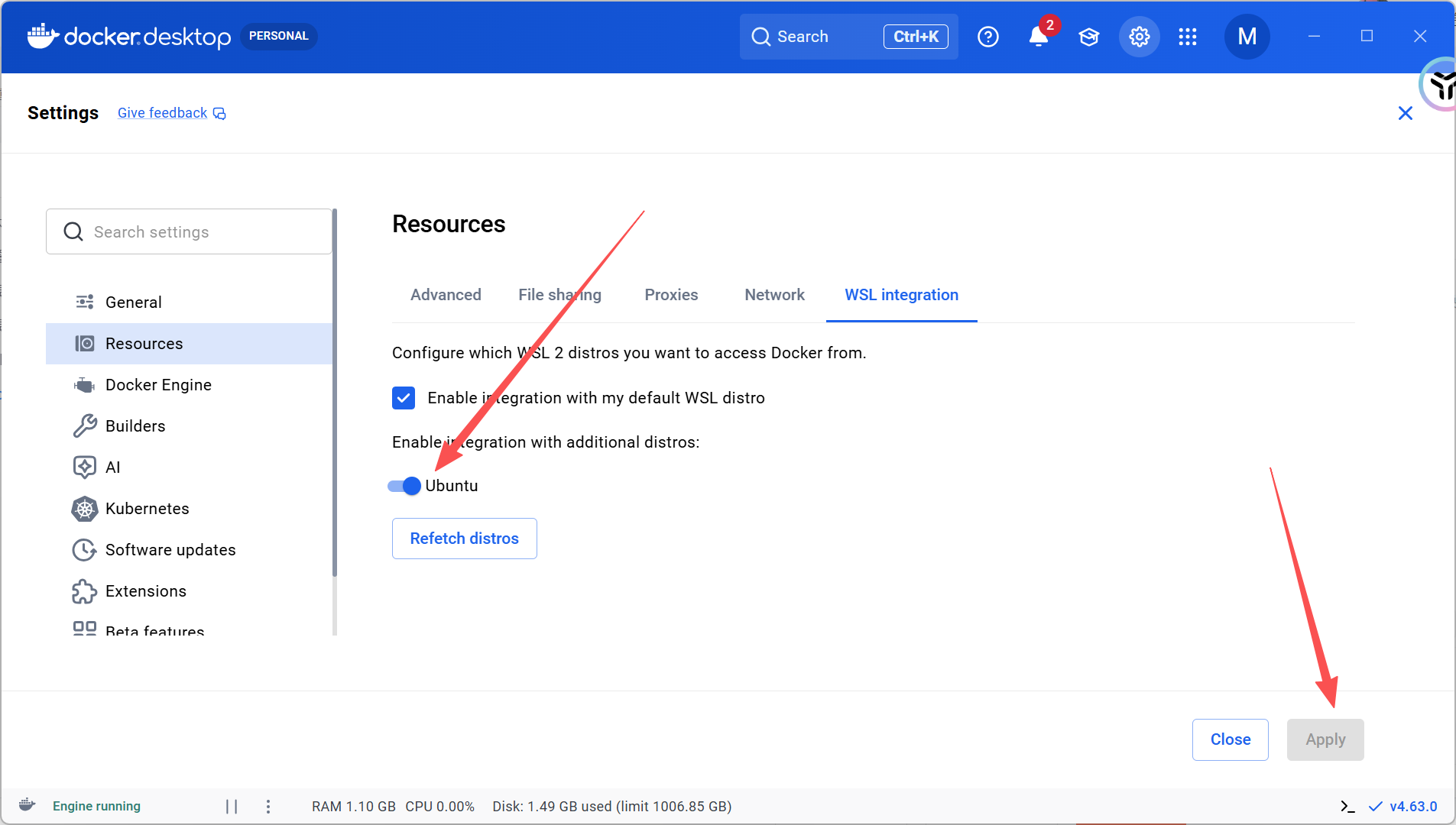
Task: Open notifications bell with 2 alerts
Action: (1038, 36)
